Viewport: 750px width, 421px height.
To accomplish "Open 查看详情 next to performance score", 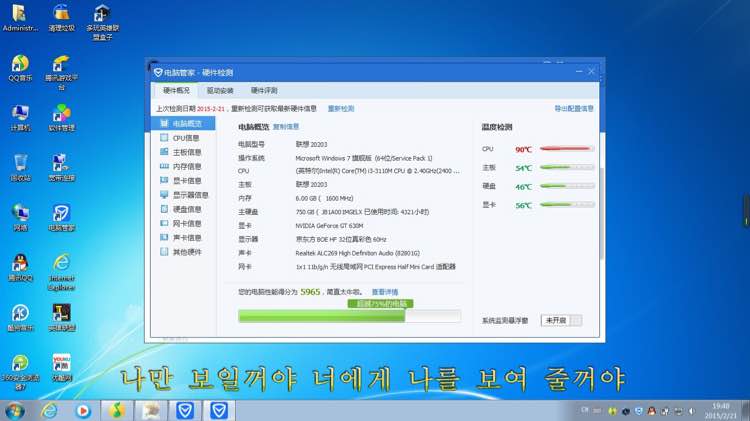I will coord(385,292).
